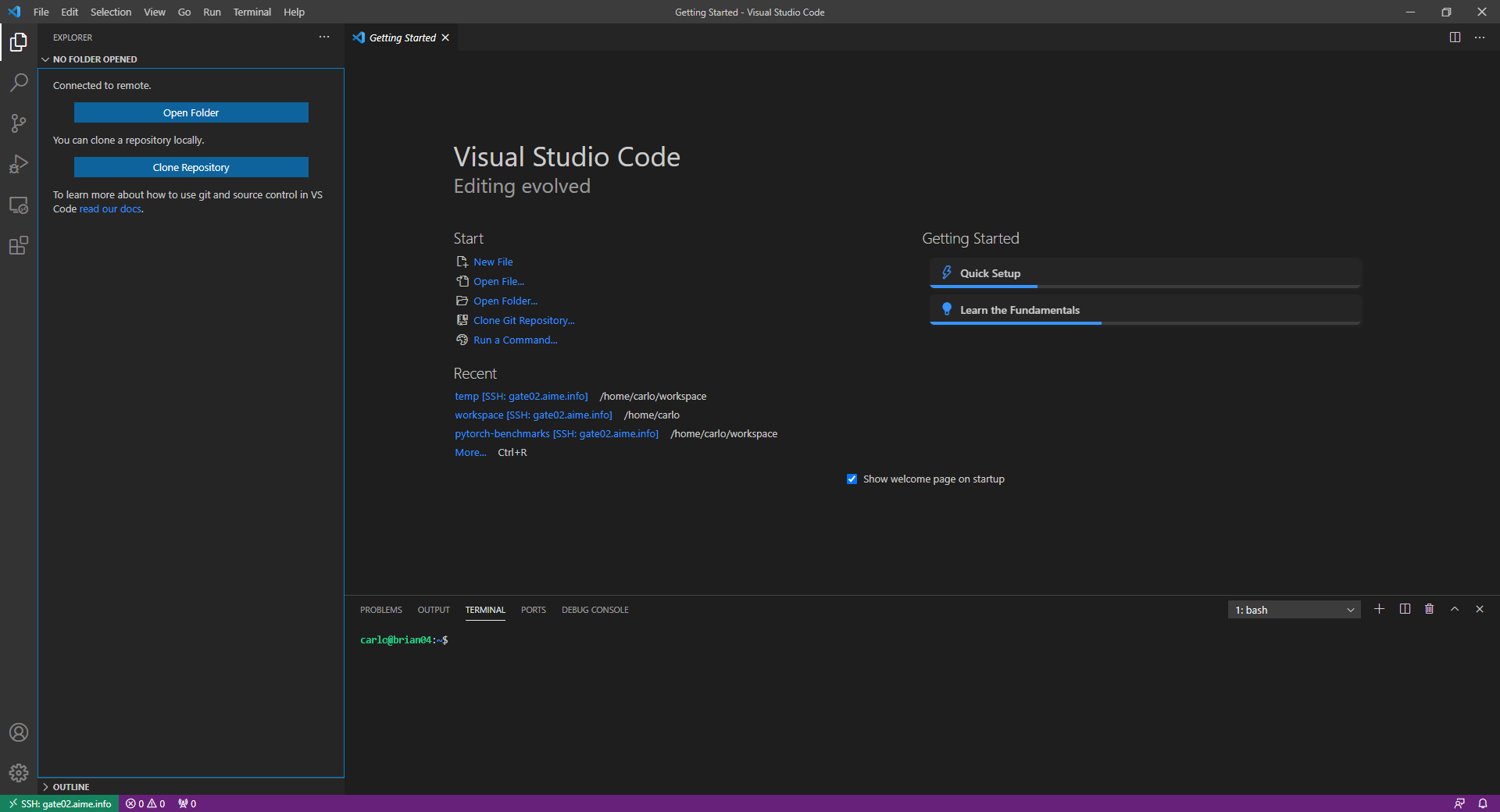Screen dimensions: 1500x812
Task: Open the Remote Explorer view icon
Action: coord(19,205)
